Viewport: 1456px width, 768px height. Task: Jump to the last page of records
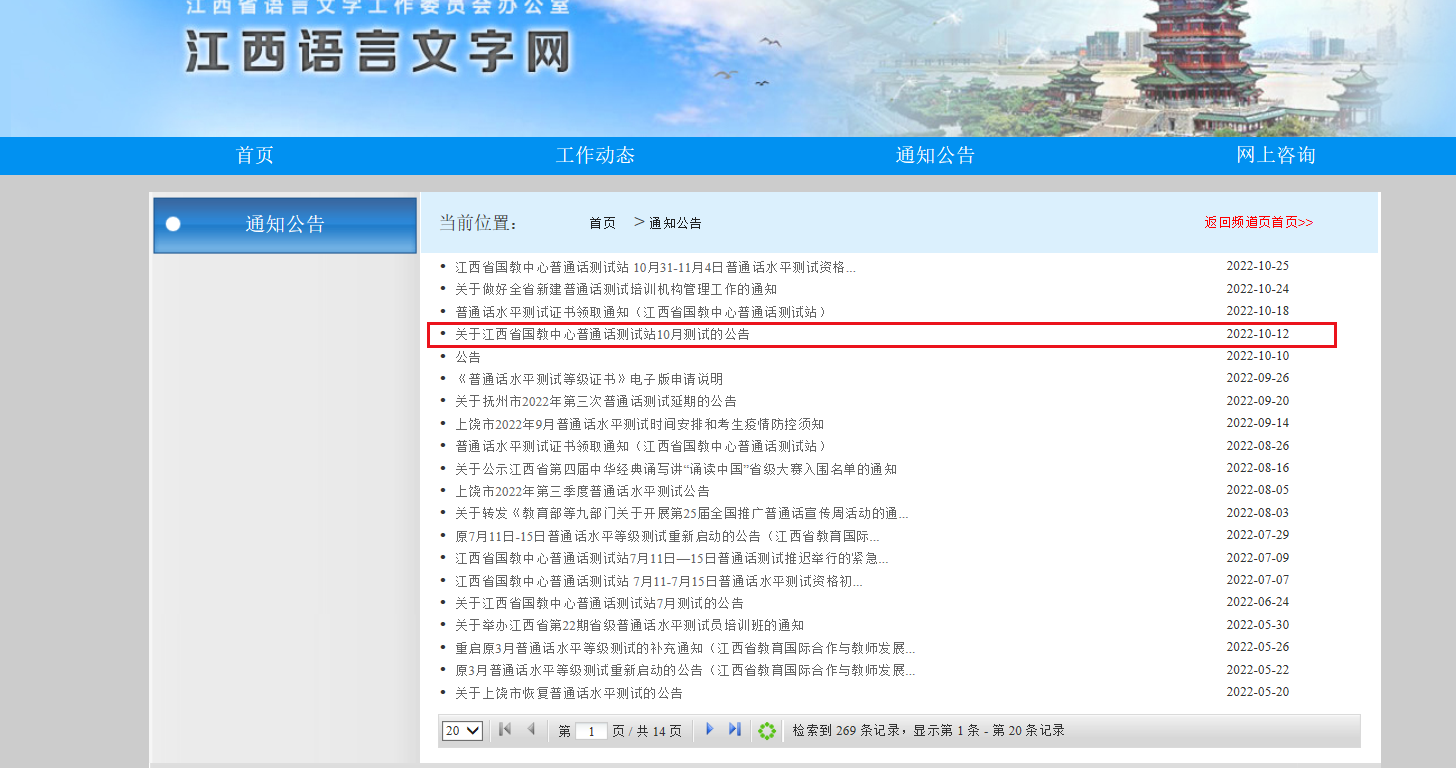pos(735,730)
